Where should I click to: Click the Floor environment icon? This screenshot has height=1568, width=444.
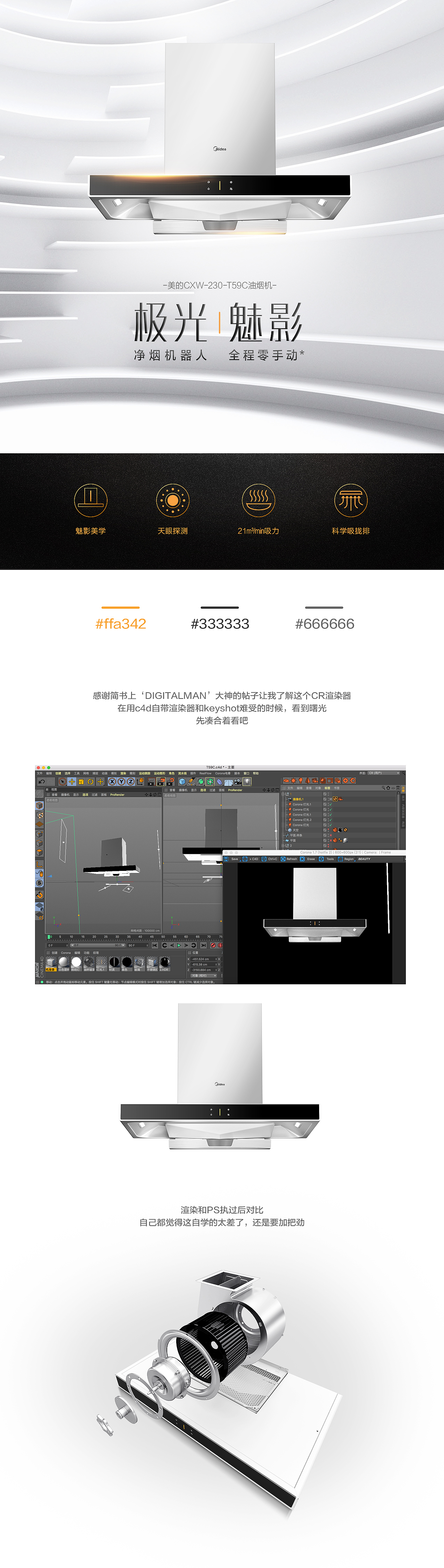[x=229, y=781]
